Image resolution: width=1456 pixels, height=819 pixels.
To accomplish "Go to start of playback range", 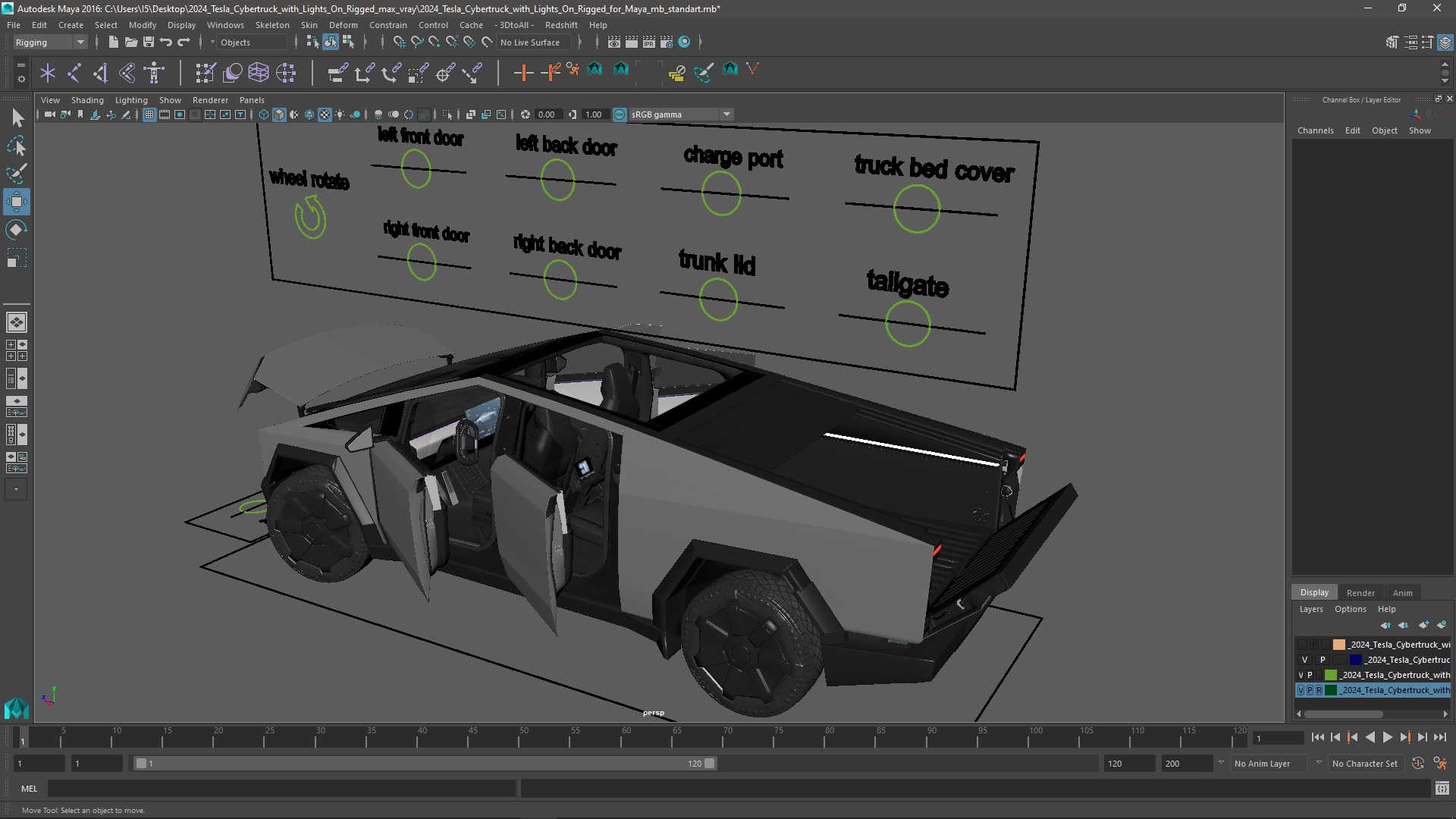I will 1317,737.
